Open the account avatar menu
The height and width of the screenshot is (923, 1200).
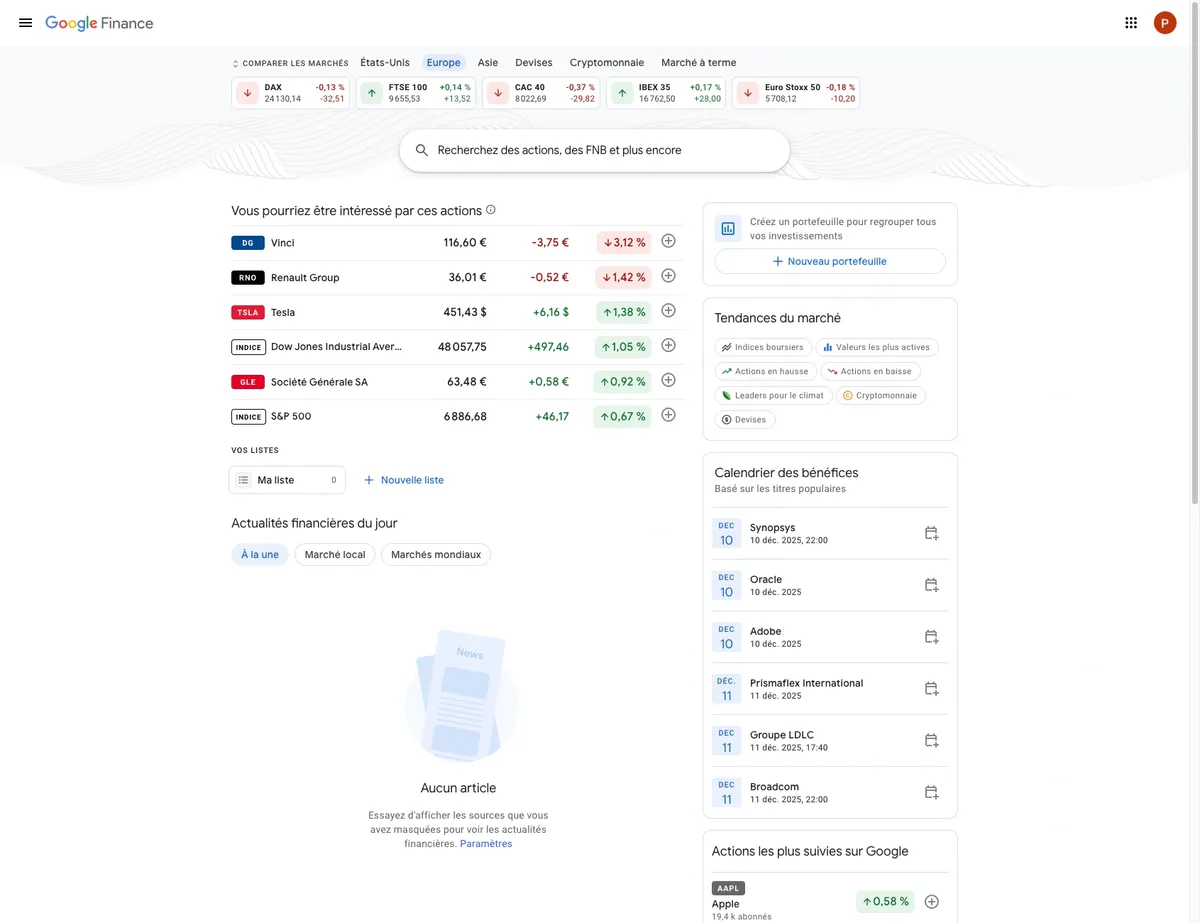tap(1165, 23)
